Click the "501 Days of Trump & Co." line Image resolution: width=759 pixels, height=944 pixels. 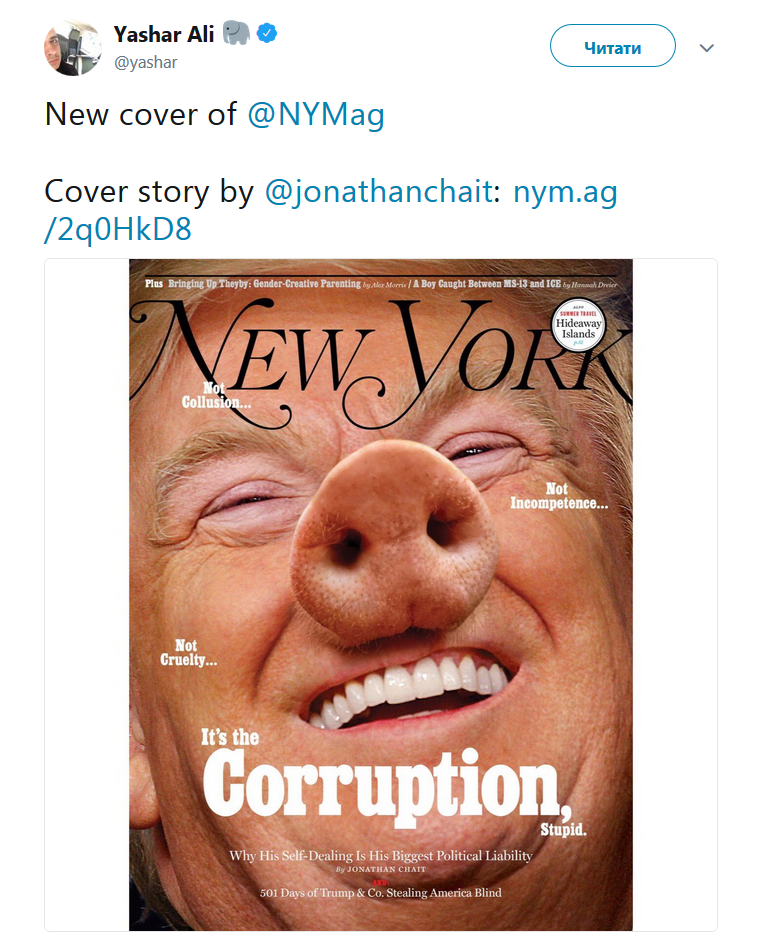380,892
